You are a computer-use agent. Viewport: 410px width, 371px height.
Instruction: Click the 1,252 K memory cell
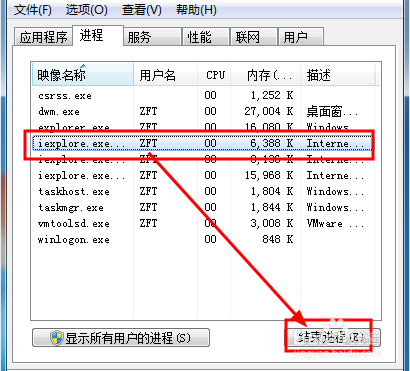272,96
